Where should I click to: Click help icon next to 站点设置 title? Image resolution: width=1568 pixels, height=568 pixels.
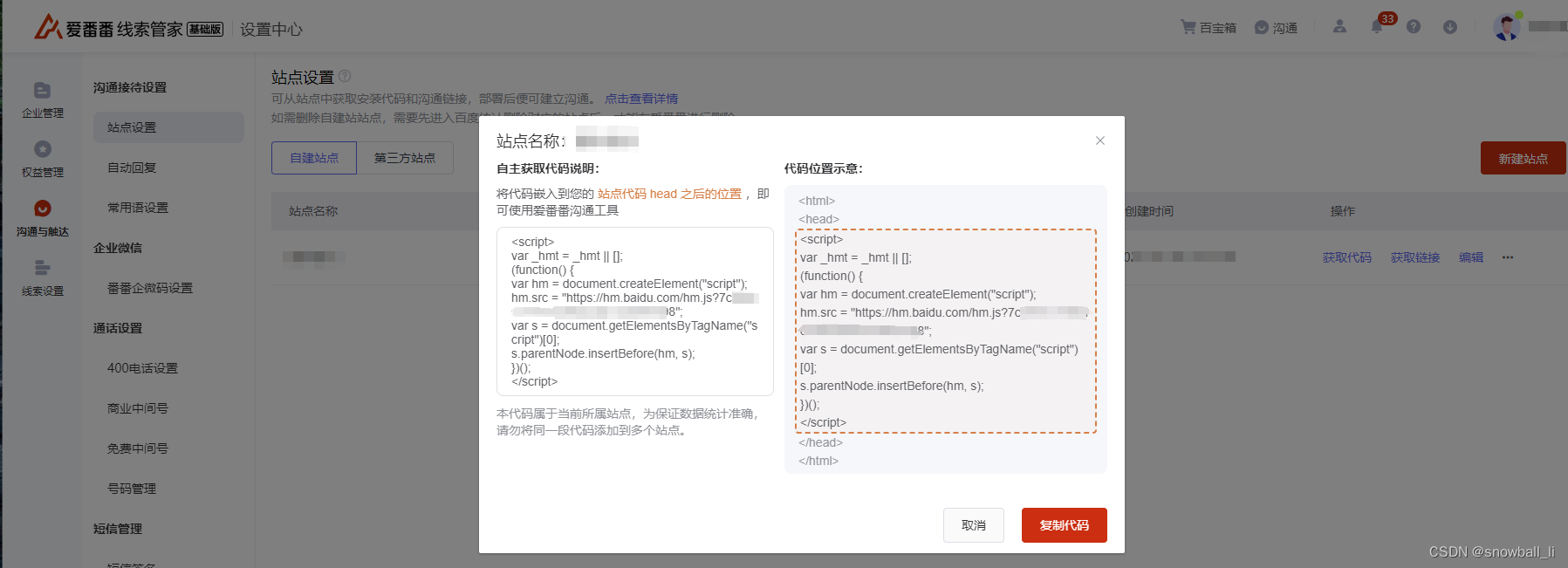pos(345,76)
